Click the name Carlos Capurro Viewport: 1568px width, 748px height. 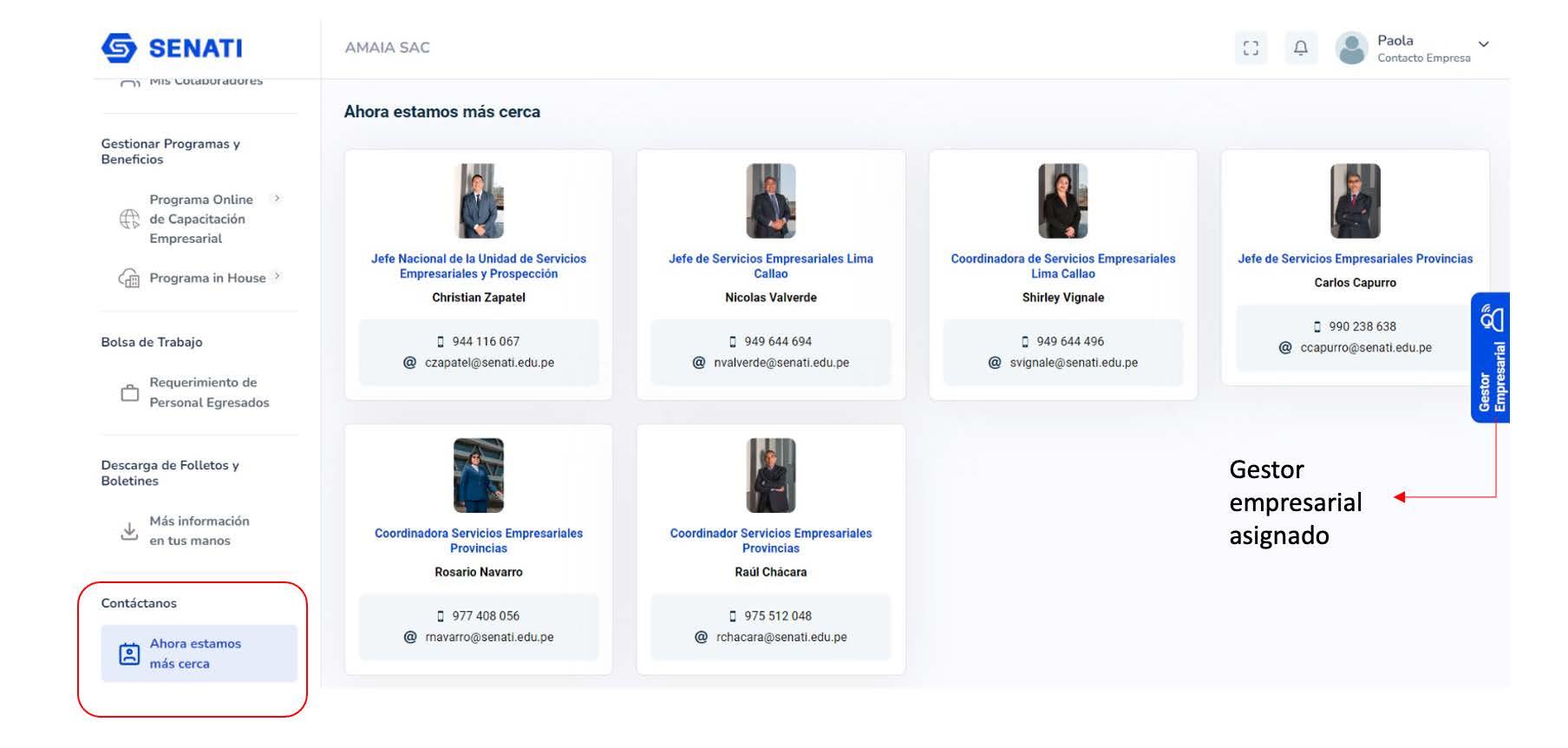(x=1356, y=283)
